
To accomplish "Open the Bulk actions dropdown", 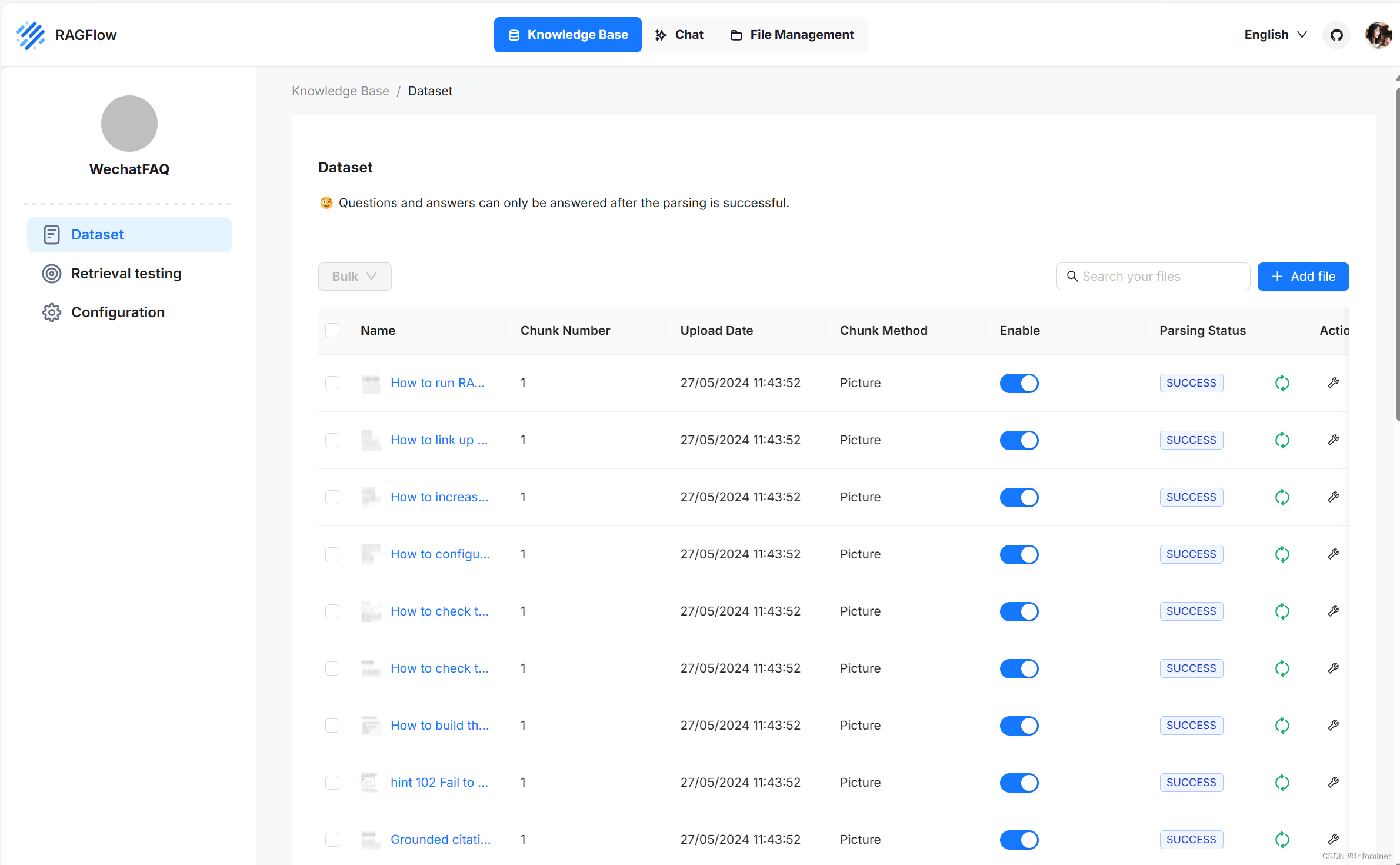I will 354,277.
